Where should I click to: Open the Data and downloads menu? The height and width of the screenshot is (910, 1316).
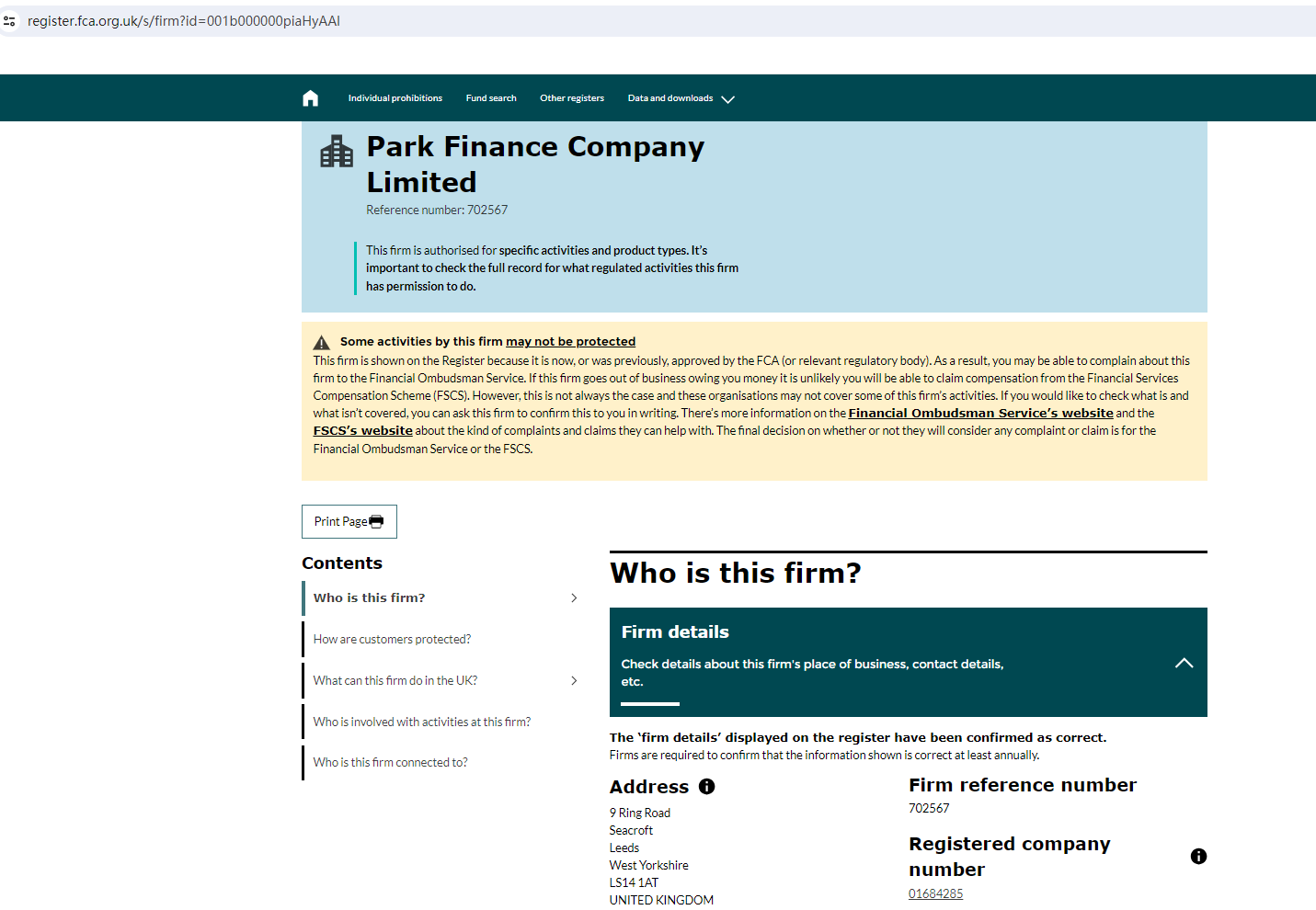(x=670, y=98)
